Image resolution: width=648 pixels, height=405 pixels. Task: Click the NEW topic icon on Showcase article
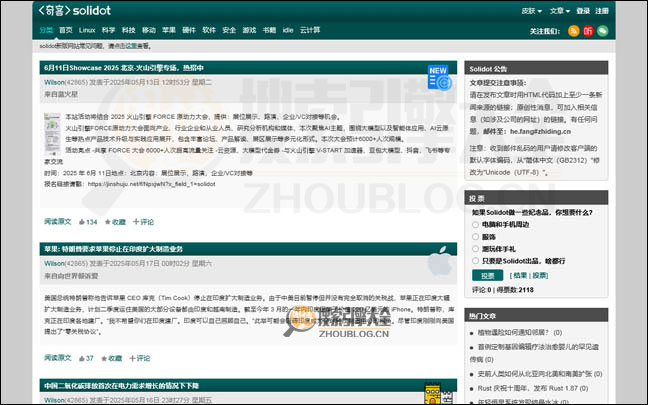point(440,77)
